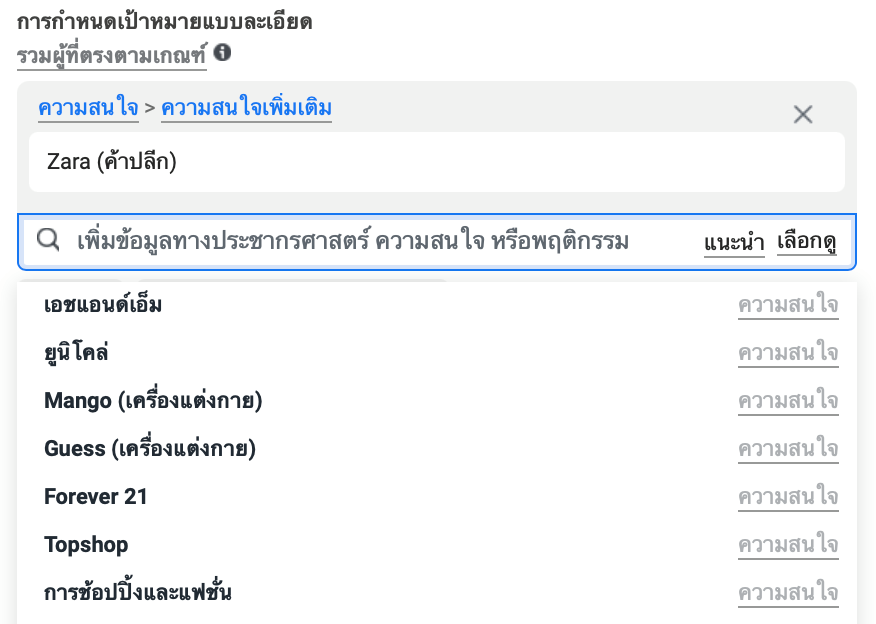Select the ยูนิโคล่ suggestion
Image resolution: width=876 pixels, height=624 pixels.
(76, 353)
